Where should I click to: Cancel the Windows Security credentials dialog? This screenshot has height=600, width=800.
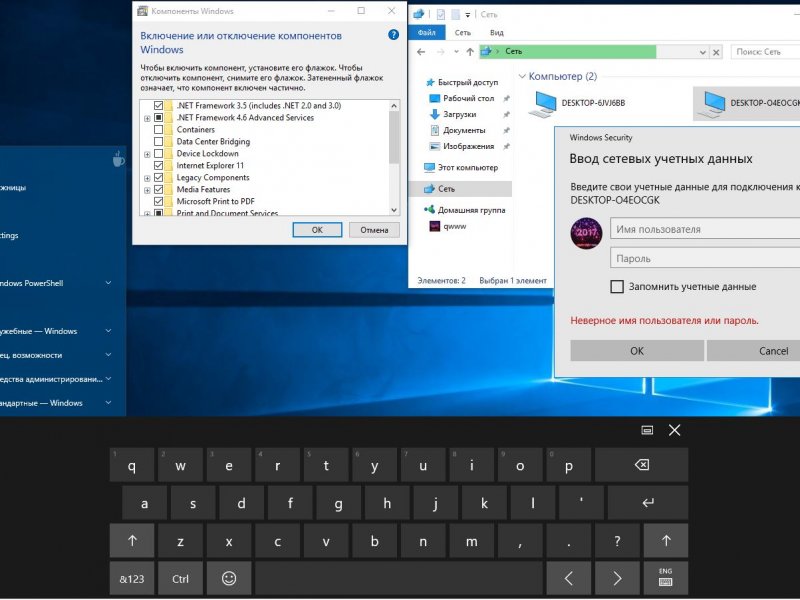point(754,351)
